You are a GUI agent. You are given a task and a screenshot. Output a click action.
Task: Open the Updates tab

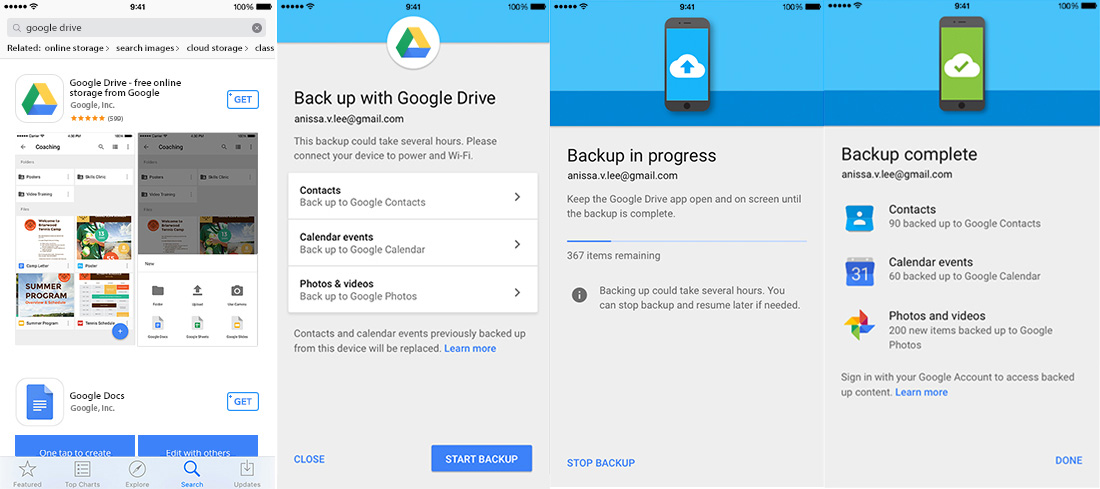click(x=247, y=473)
